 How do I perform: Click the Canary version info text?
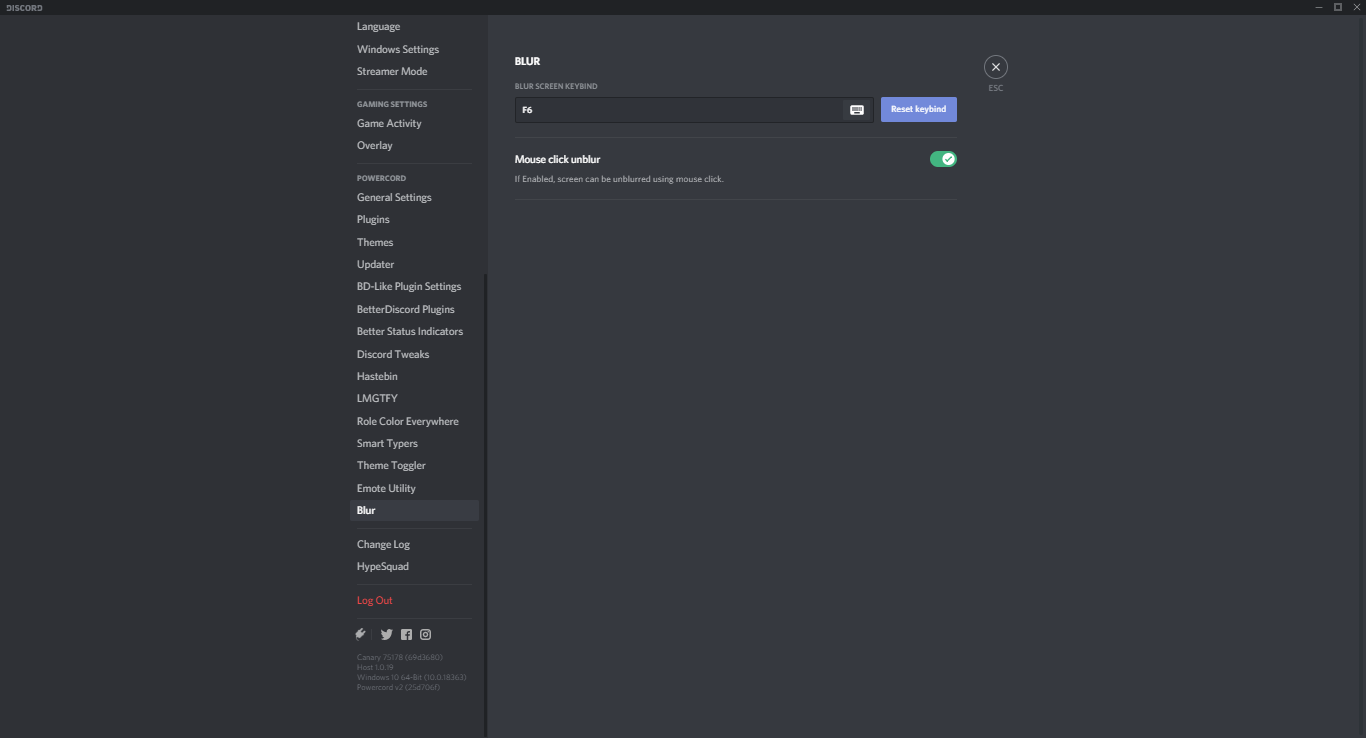[x=399, y=657]
